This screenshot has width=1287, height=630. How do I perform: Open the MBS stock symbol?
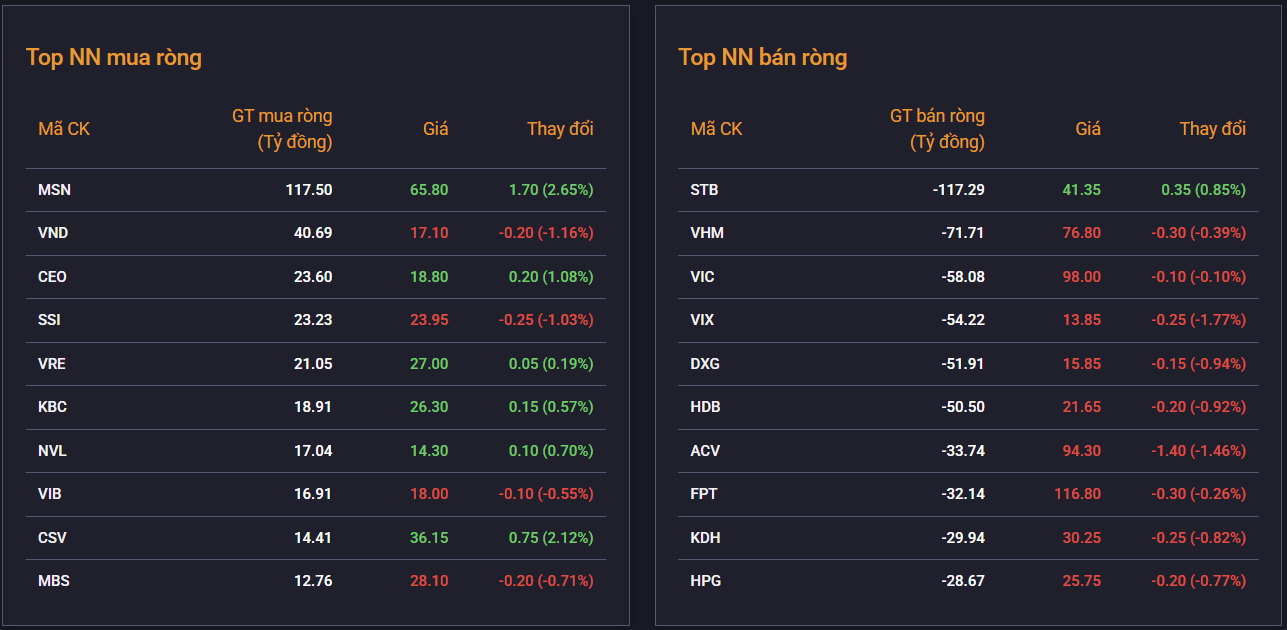pos(54,581)
